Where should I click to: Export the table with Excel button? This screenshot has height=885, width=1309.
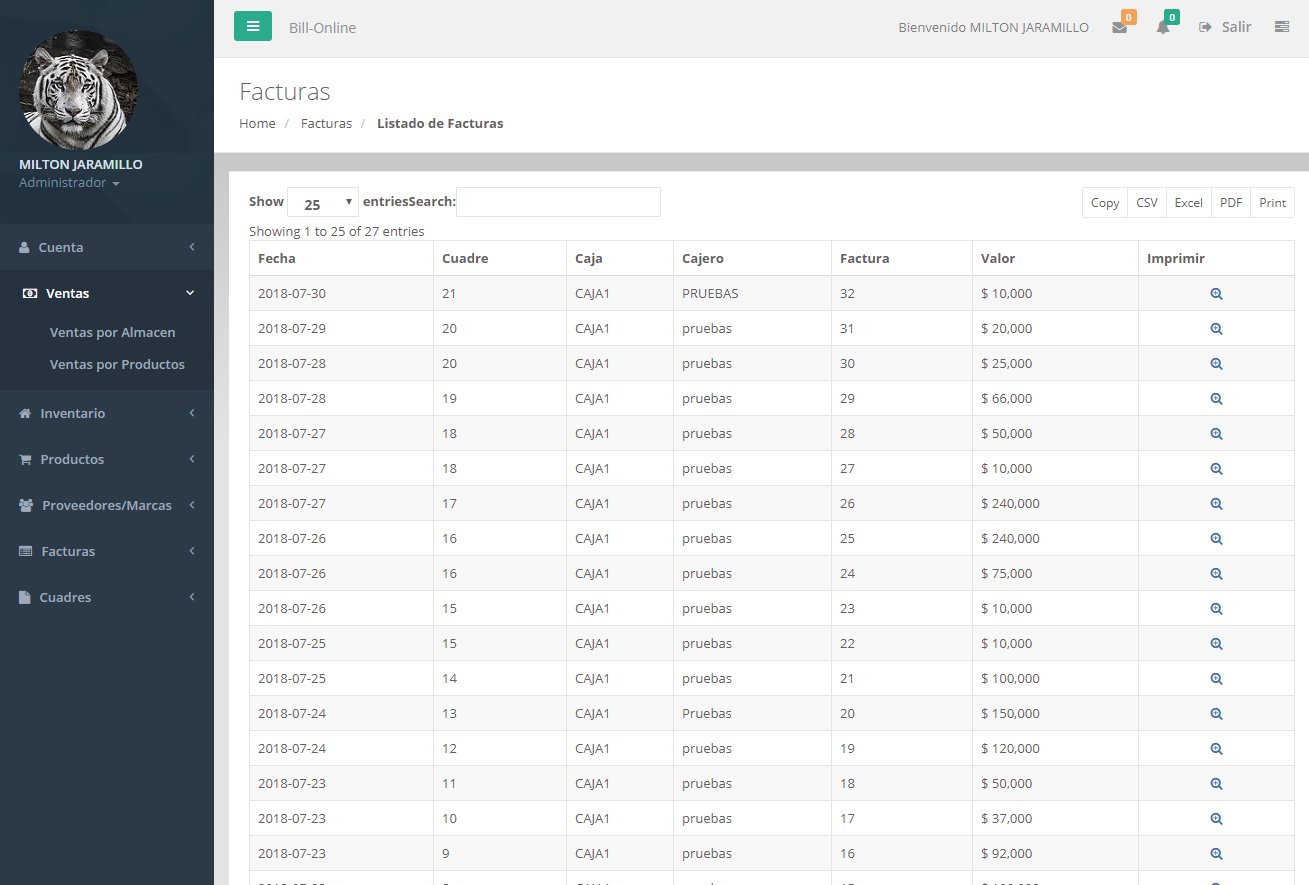[x=1188, y=203]
